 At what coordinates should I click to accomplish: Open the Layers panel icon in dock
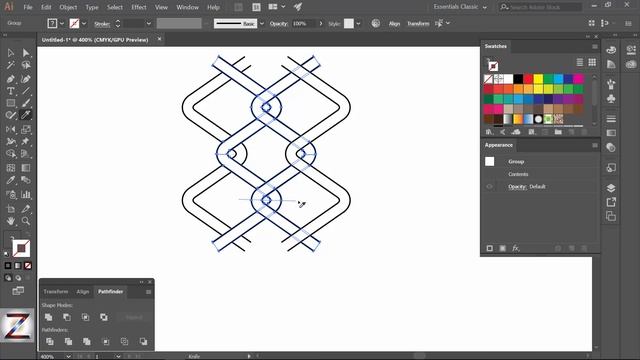611,188
